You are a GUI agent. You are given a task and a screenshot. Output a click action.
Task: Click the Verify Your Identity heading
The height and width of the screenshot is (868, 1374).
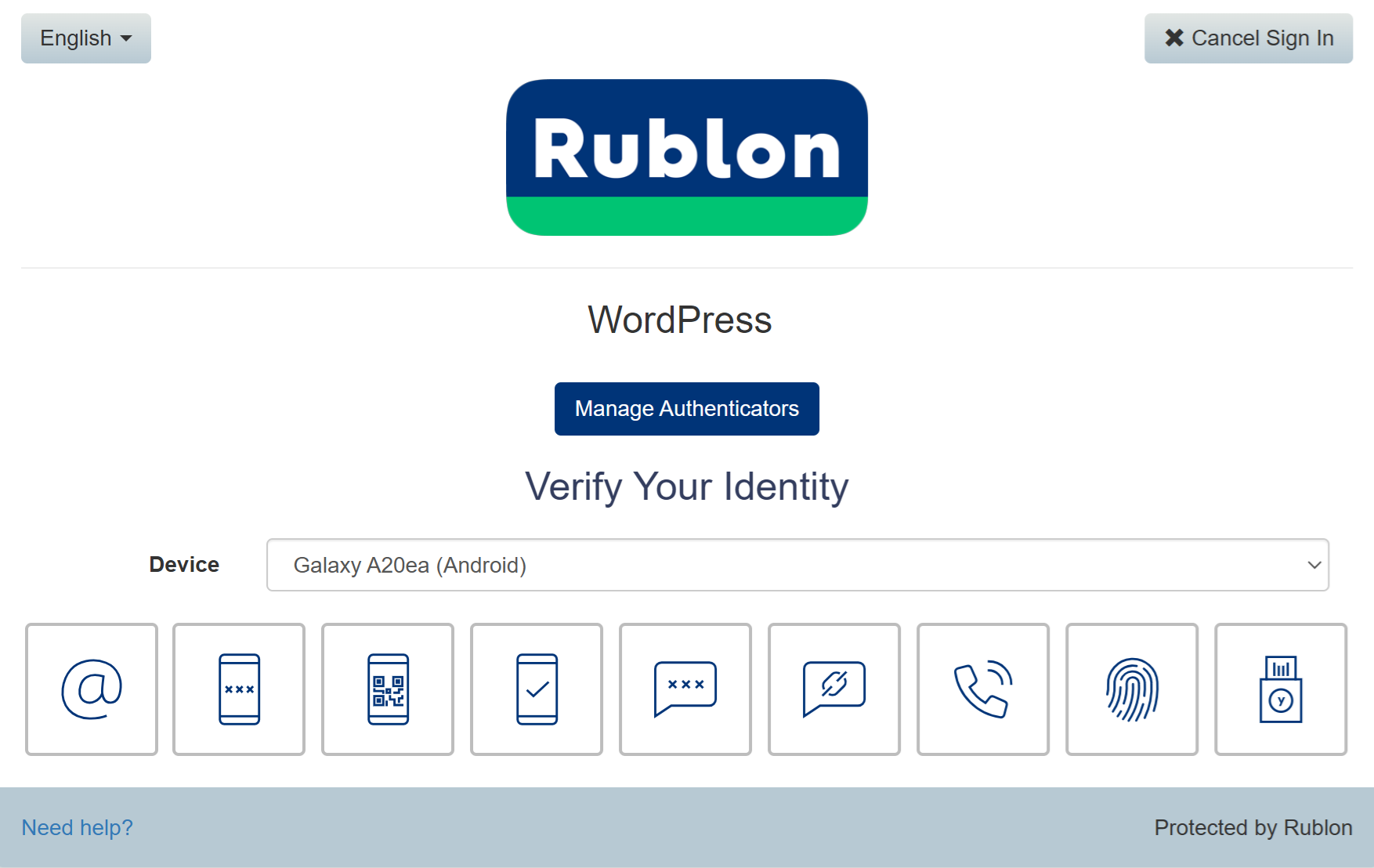coord(687,486)
